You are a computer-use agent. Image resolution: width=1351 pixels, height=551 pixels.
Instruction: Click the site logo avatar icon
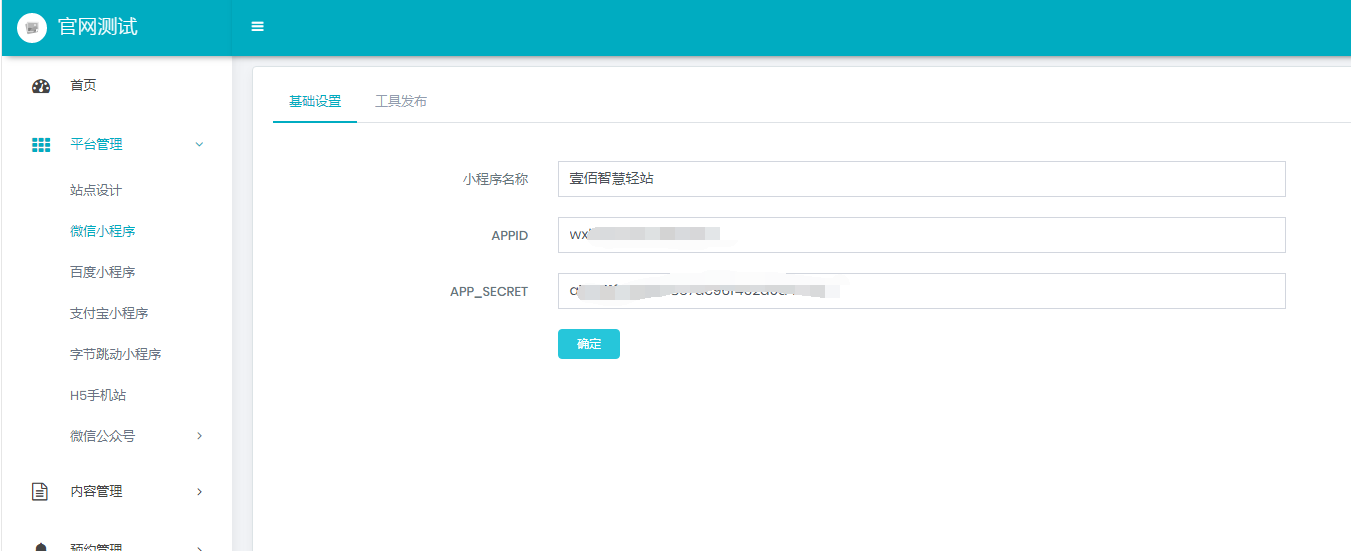(32, 28)
